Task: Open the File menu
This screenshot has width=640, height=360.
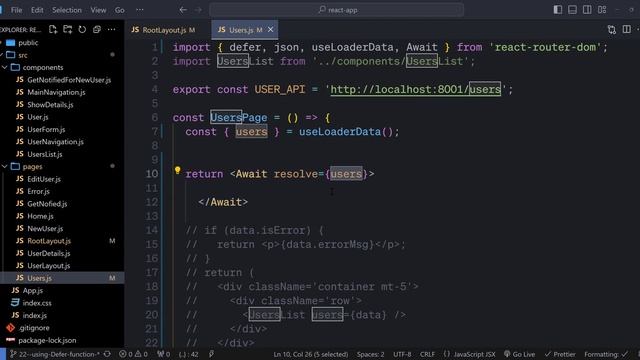Action: click(x=16, y=10)
